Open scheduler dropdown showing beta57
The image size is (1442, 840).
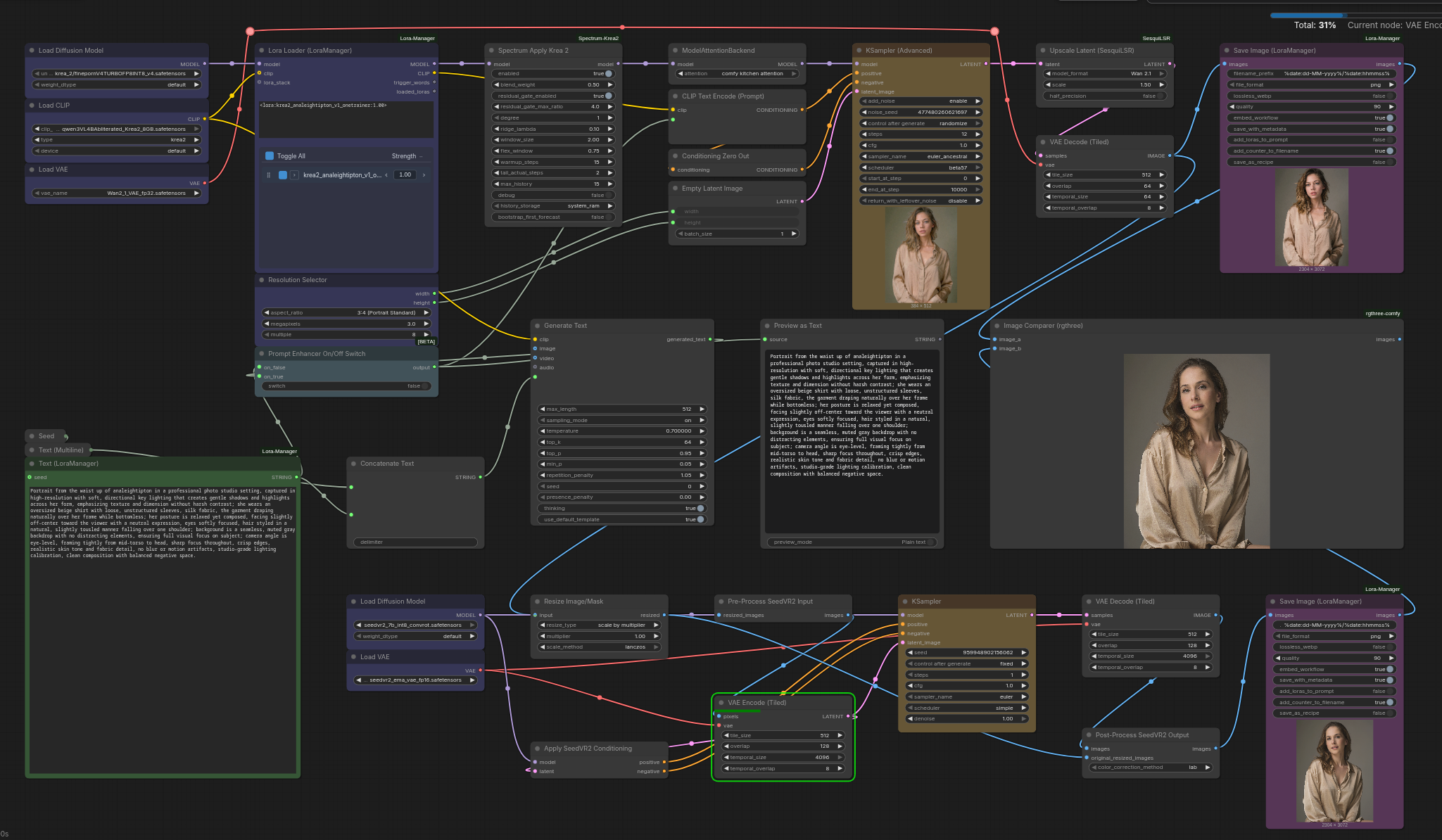point(921,167)
